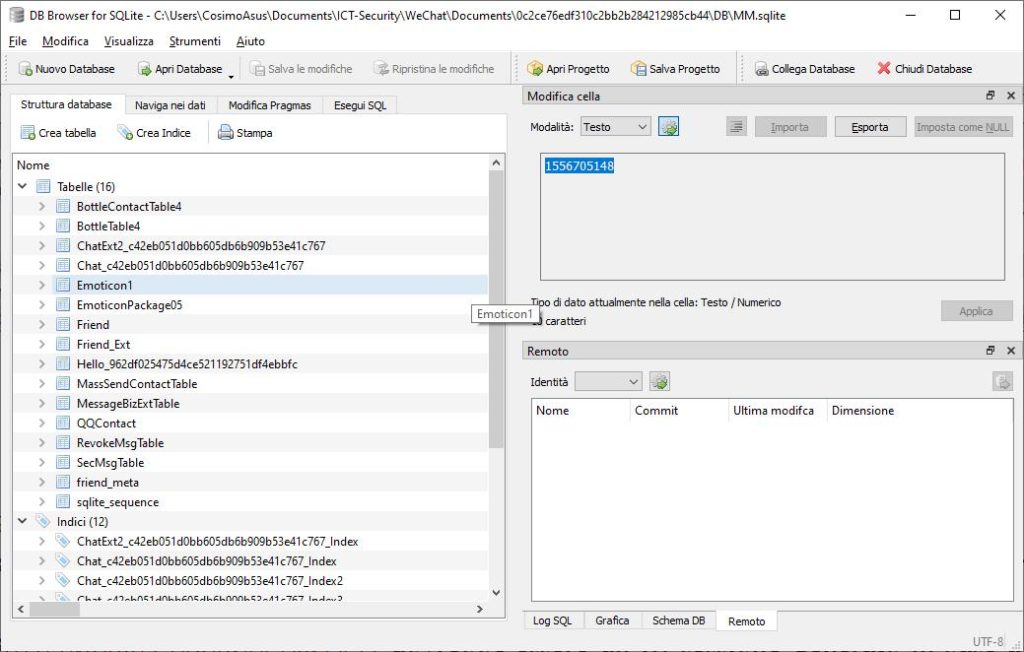This screenshot has height=652, width=1024.
Task: Select the MessageBizExtTable row
Action: (128, 403)
